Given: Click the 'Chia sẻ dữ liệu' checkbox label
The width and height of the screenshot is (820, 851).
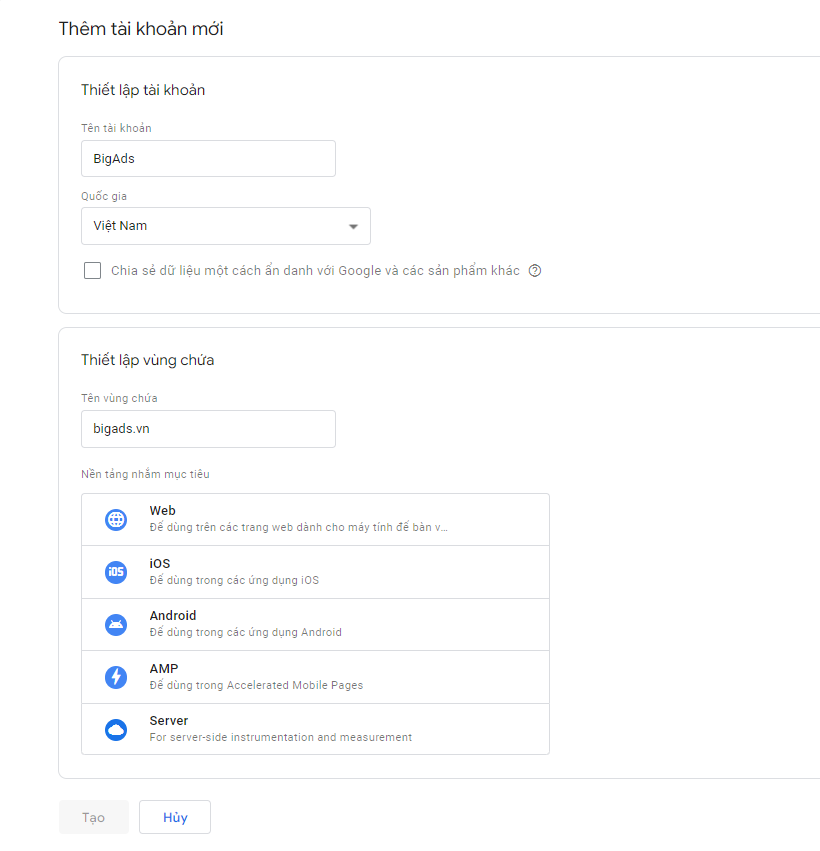Looking at the screenshot, I should coord(315,271).
